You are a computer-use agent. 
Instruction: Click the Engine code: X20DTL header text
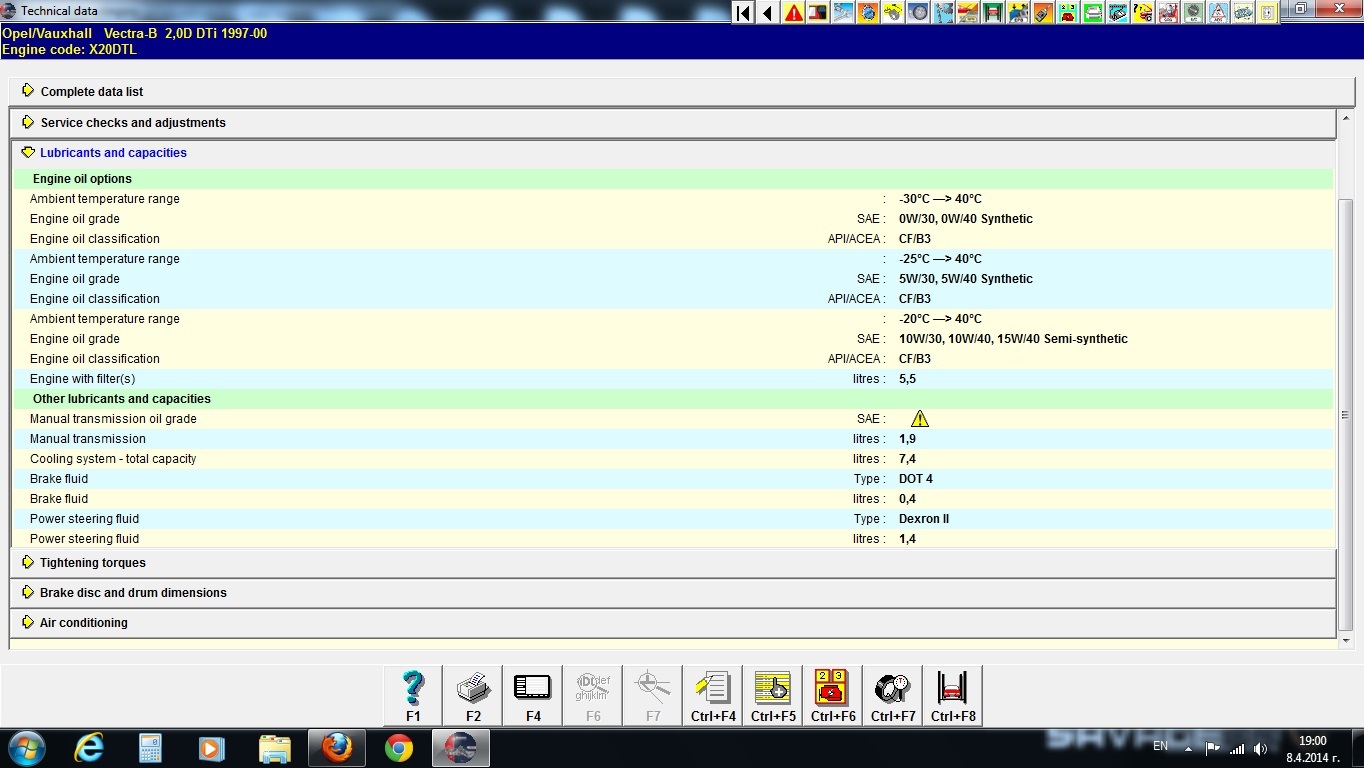pos(69,49)
